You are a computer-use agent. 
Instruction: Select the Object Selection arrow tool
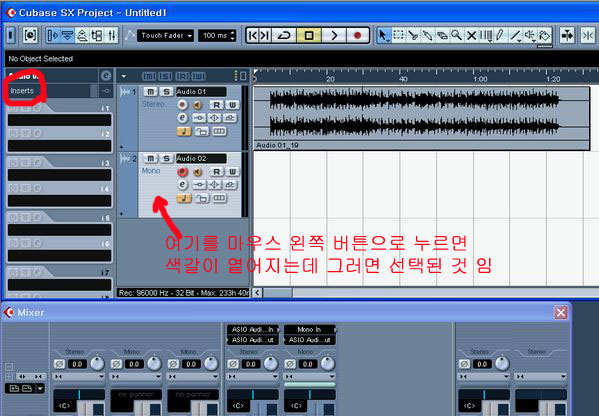(383, 36)
